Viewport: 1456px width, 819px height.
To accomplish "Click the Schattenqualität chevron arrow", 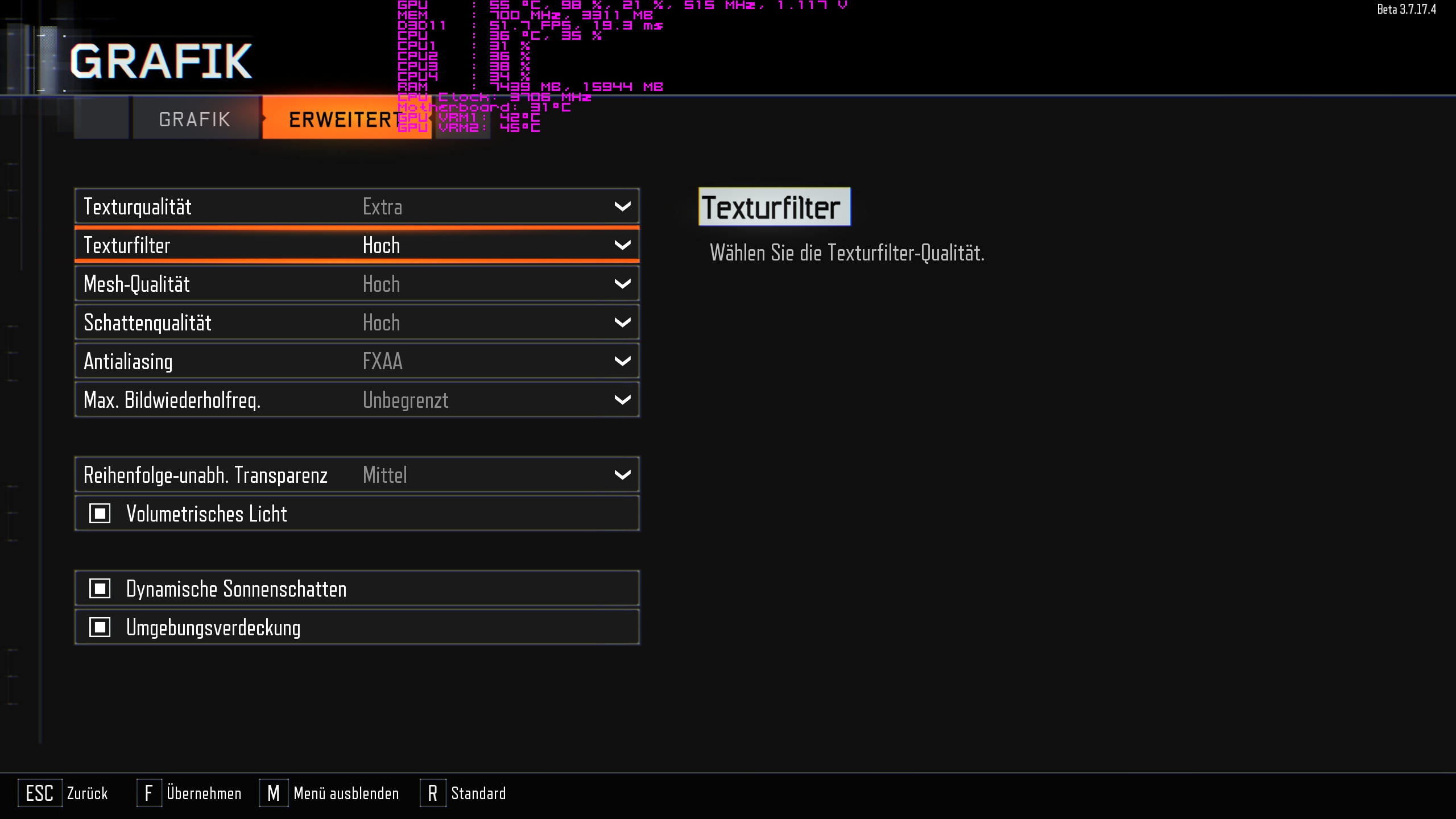I will point(622,322).
